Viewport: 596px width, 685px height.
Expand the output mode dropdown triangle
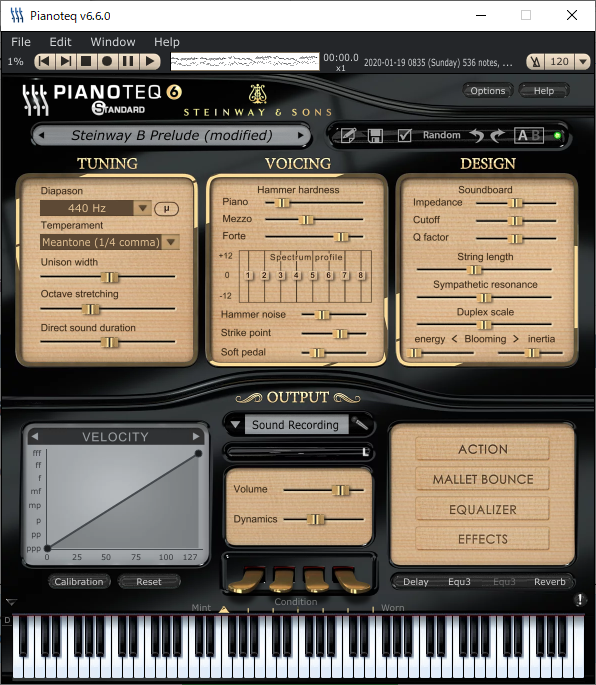[235, 424]
